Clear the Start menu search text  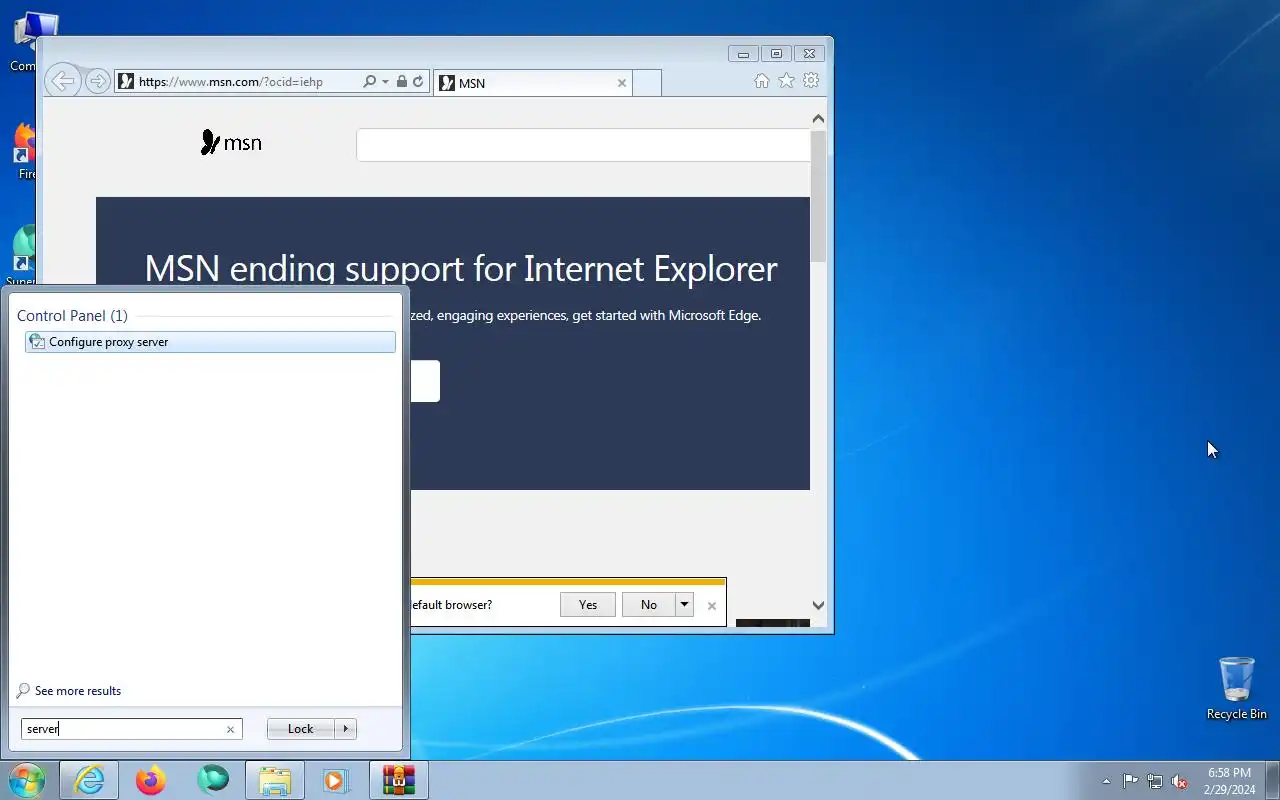click(x=230, y=730)
